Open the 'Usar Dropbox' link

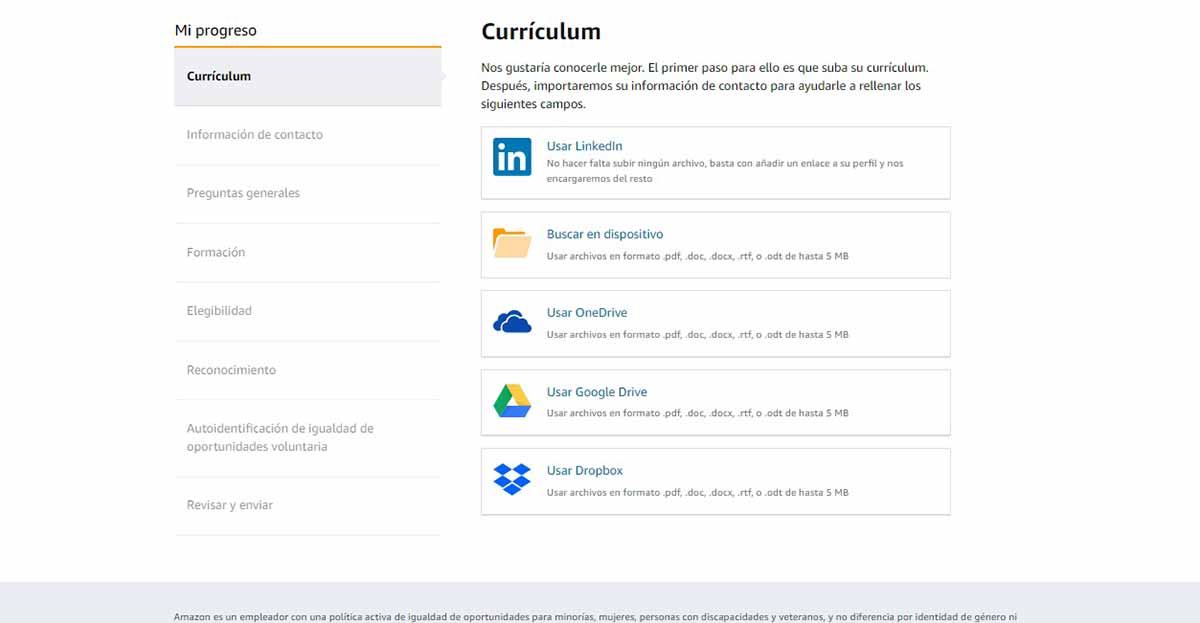584,470
